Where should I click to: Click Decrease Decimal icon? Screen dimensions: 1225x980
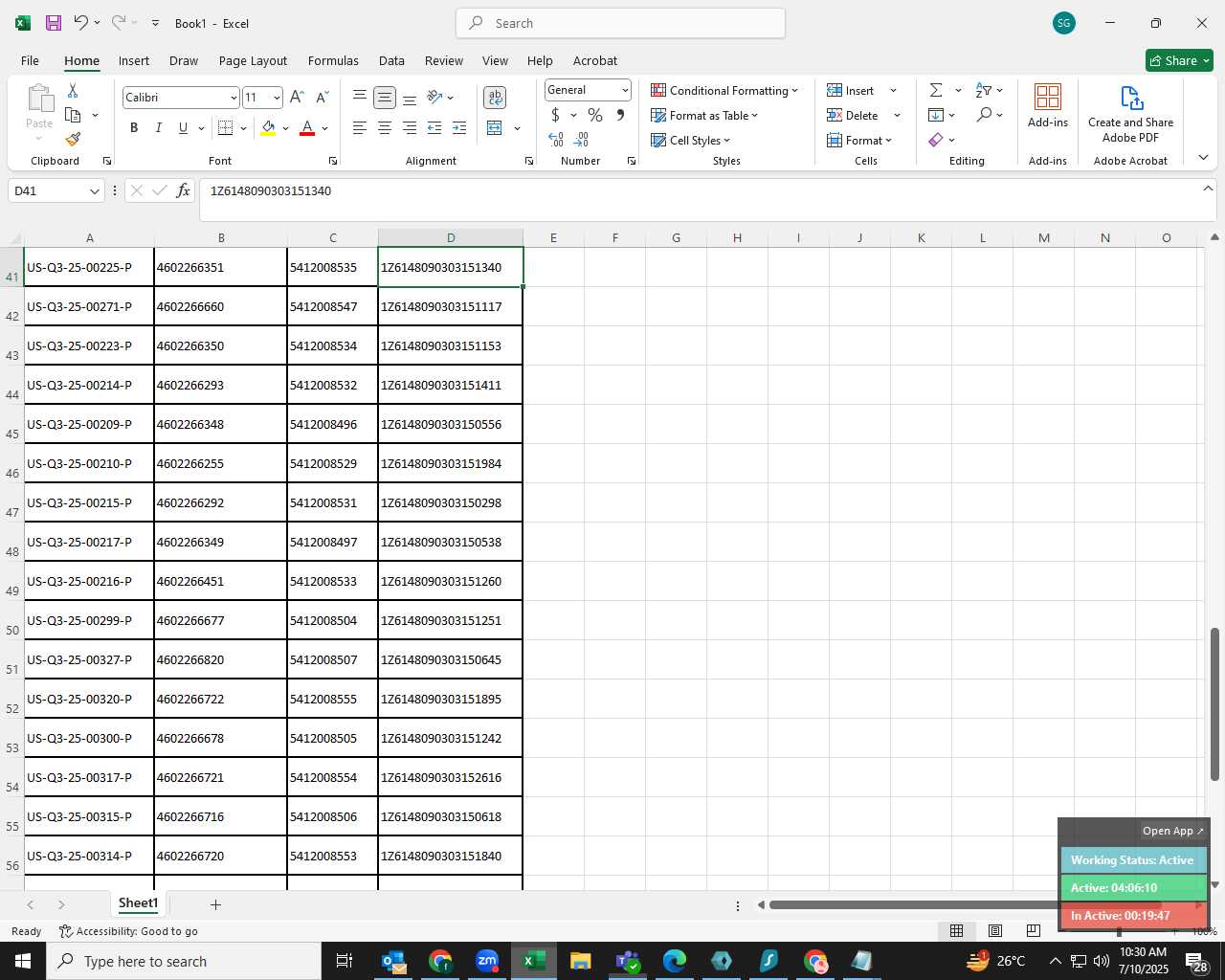click(581, 140)
